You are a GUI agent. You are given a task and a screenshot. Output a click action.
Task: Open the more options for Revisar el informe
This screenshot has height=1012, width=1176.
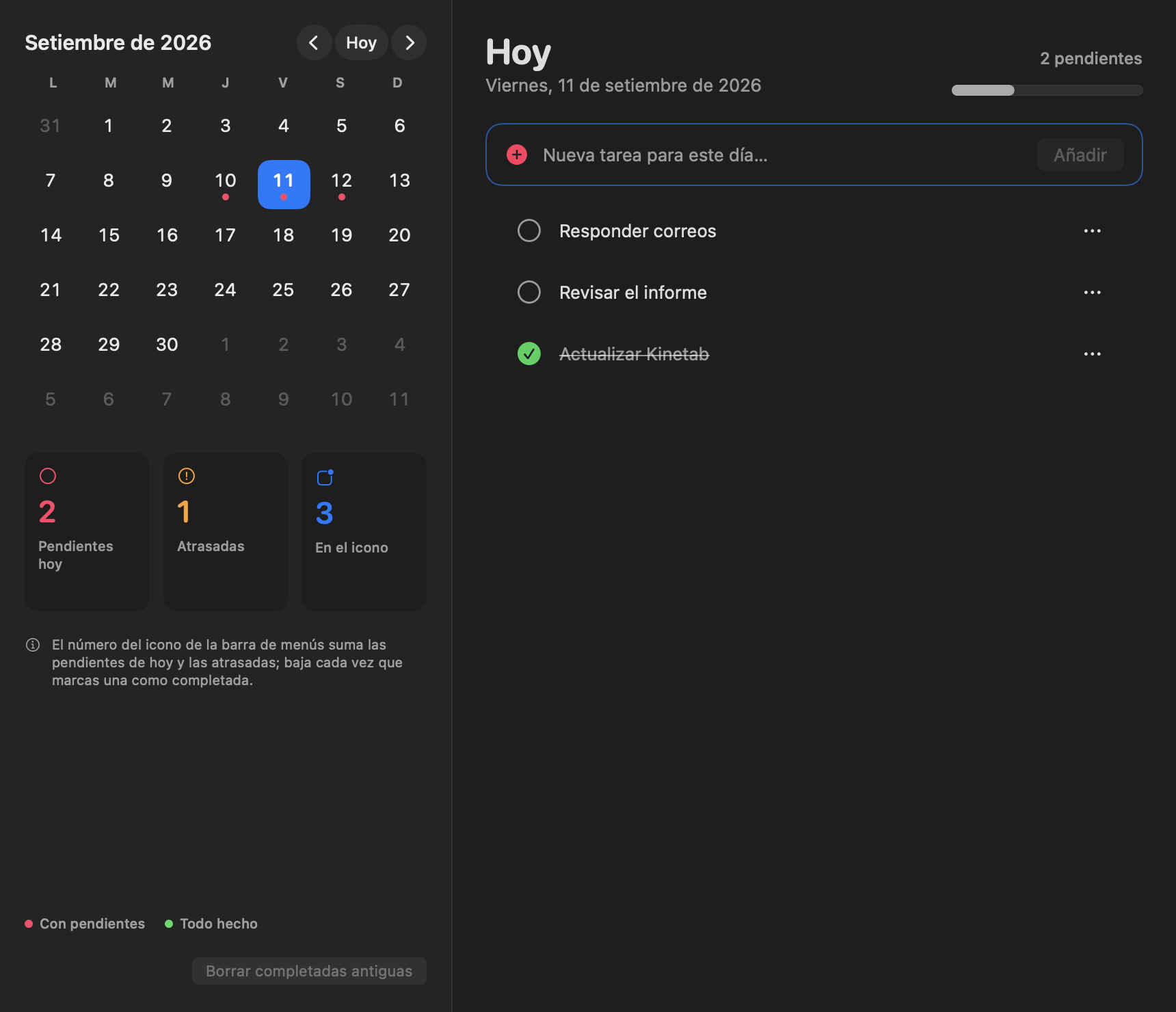[x=1092, y=293]
